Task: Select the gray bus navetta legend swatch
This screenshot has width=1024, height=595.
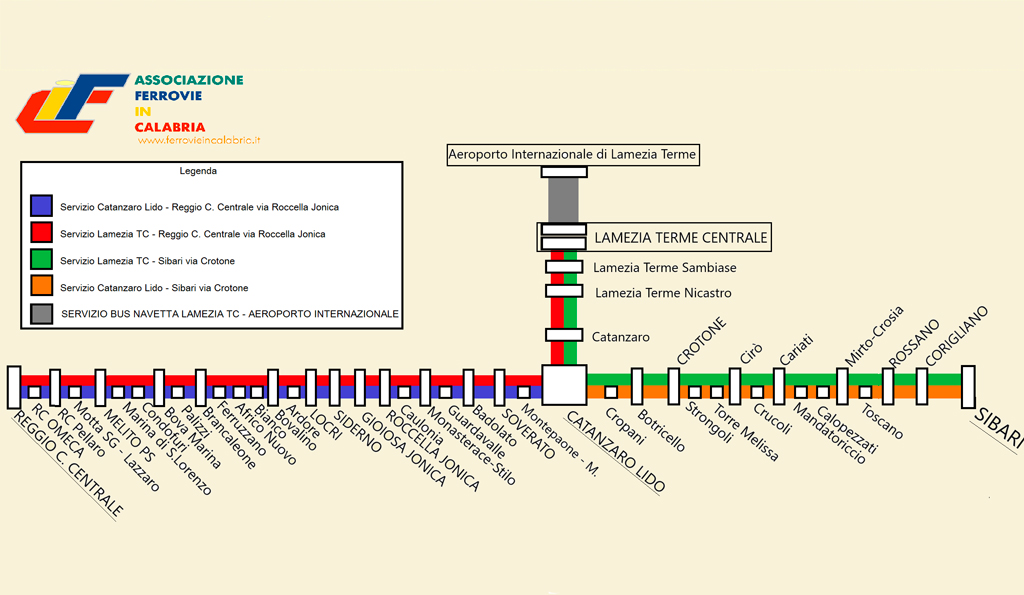Action: tap(42, 314)
